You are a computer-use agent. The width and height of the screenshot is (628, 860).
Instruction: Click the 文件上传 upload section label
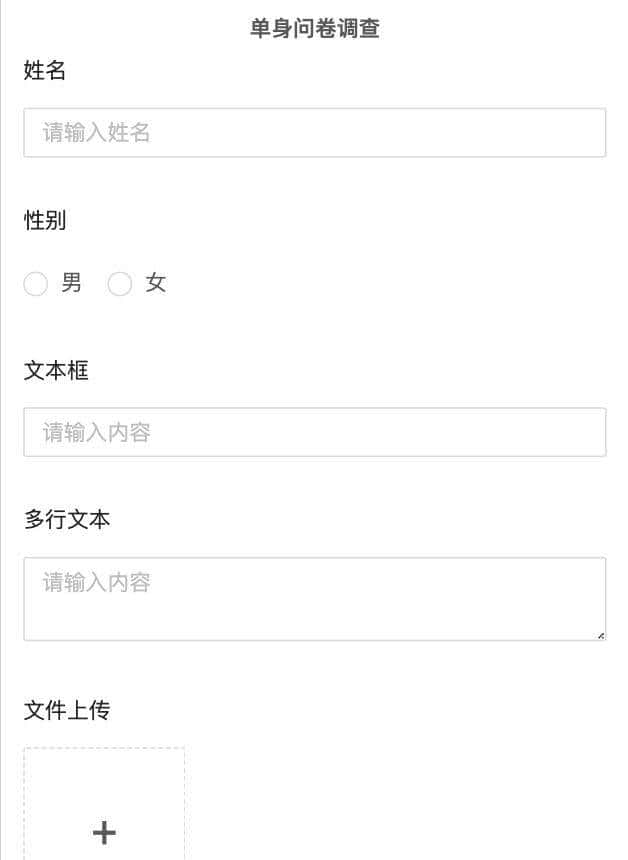pos(68,711)
